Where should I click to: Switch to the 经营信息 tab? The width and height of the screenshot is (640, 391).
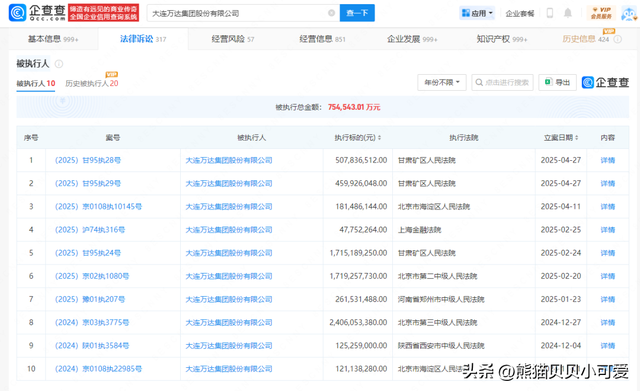click(322, 39)
